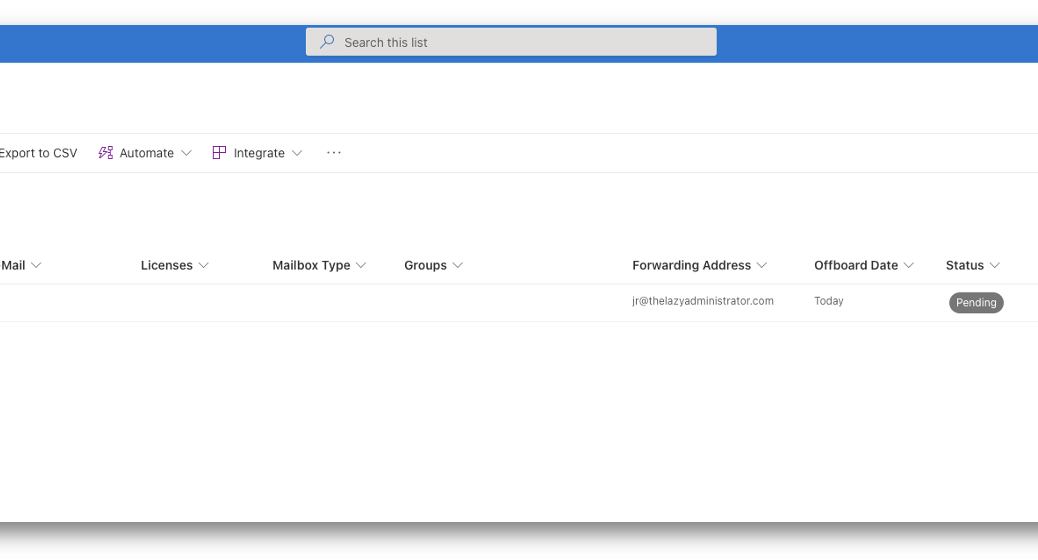Click inside the Search this list field

pyautogui.click(x=511, y=42)
